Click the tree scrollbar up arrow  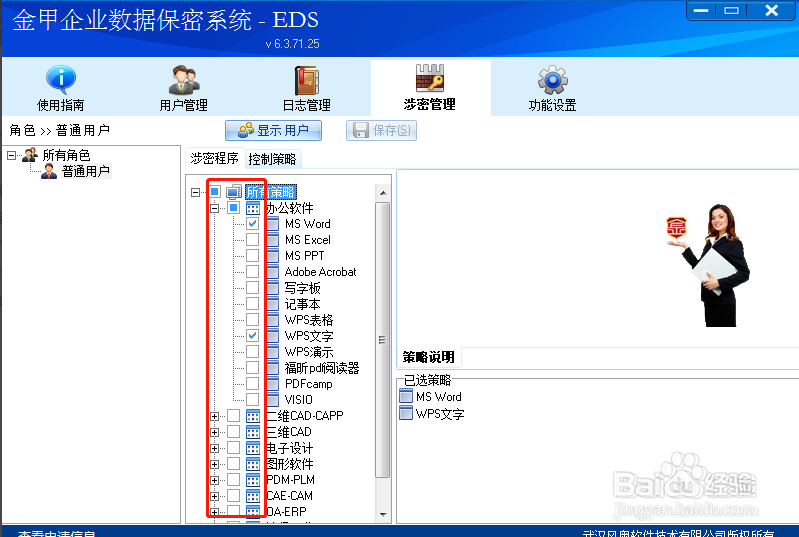click(x=383, y=193)
